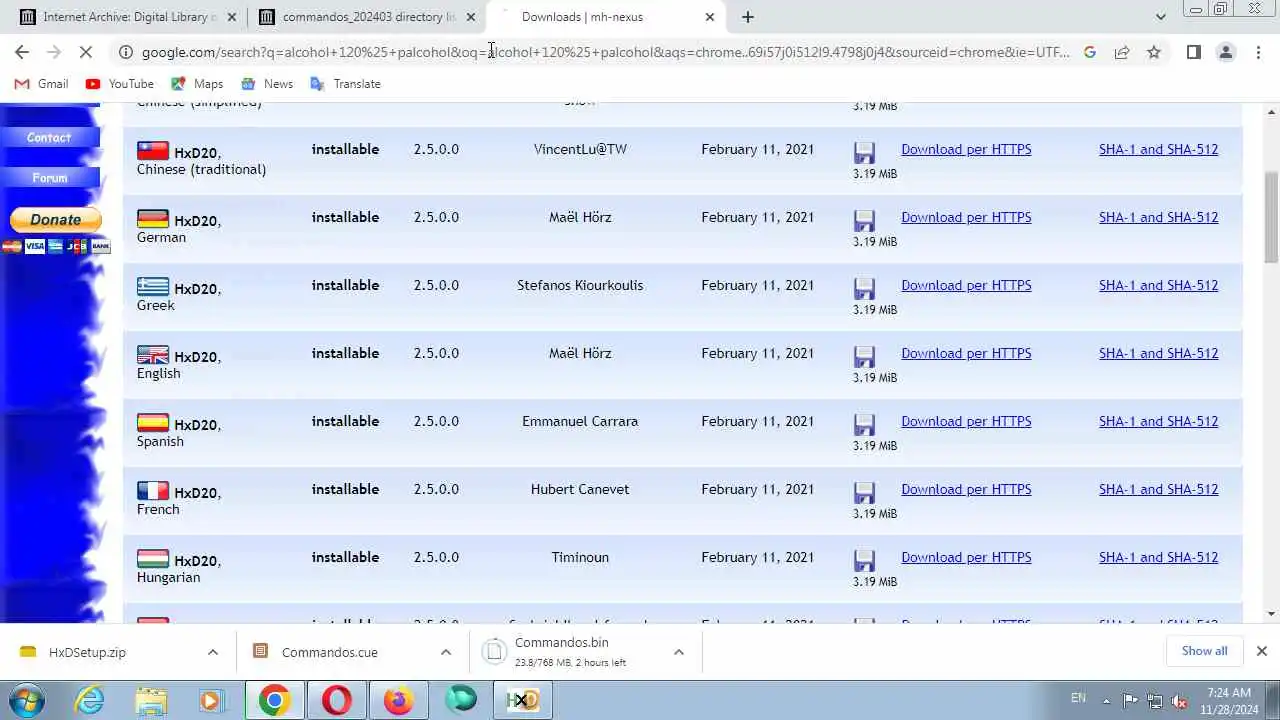
Task: Close the downloads bar
Action: [x=1262, y=651]
